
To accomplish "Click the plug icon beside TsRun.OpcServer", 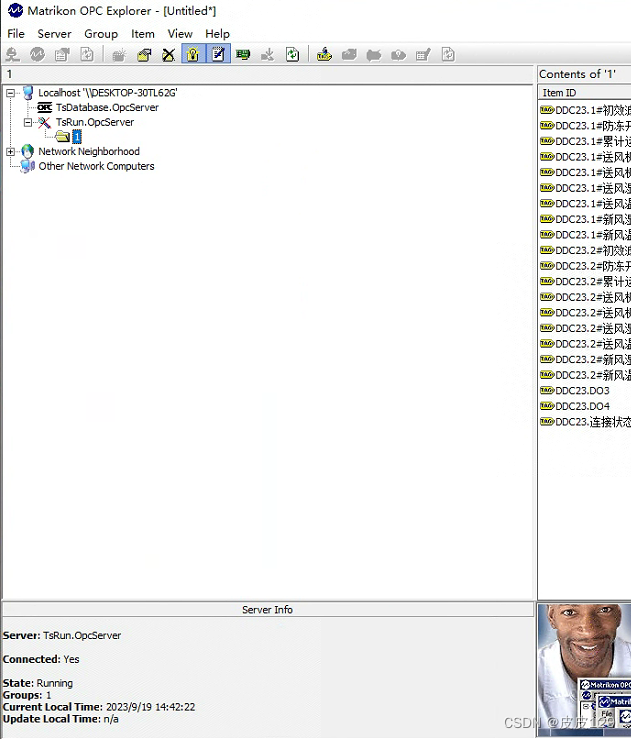I will click(x=45, y=123).
